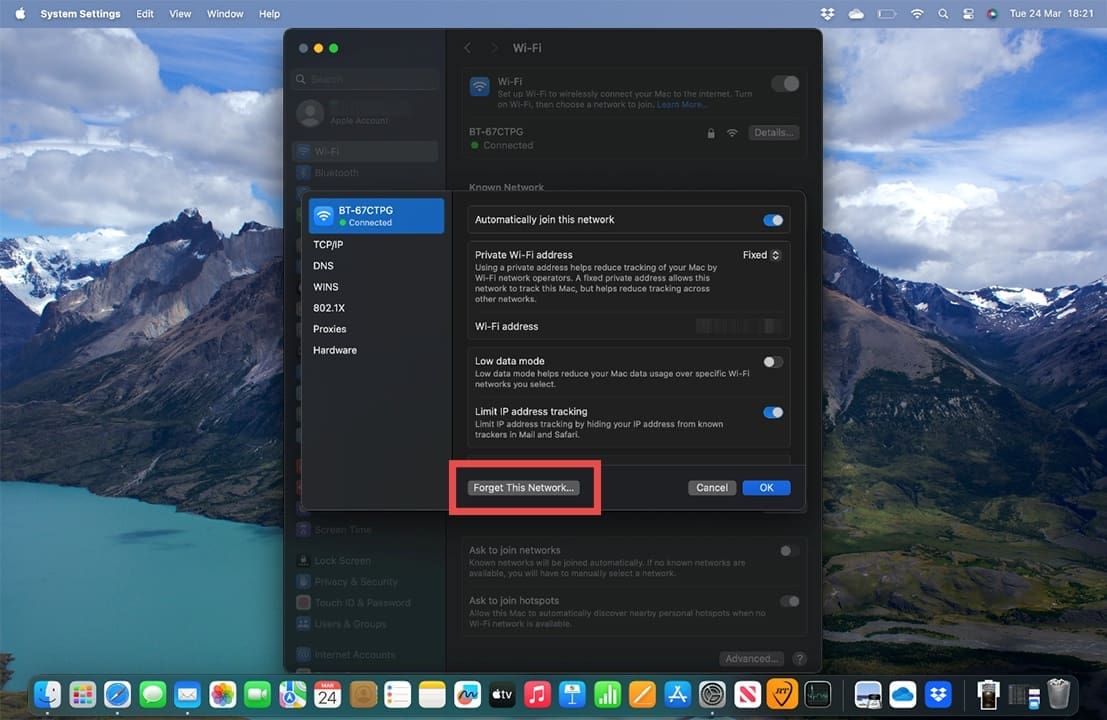1107x720 pixels.
Task: Click Cancel in the network details dialog
Action: pos(712,488)
